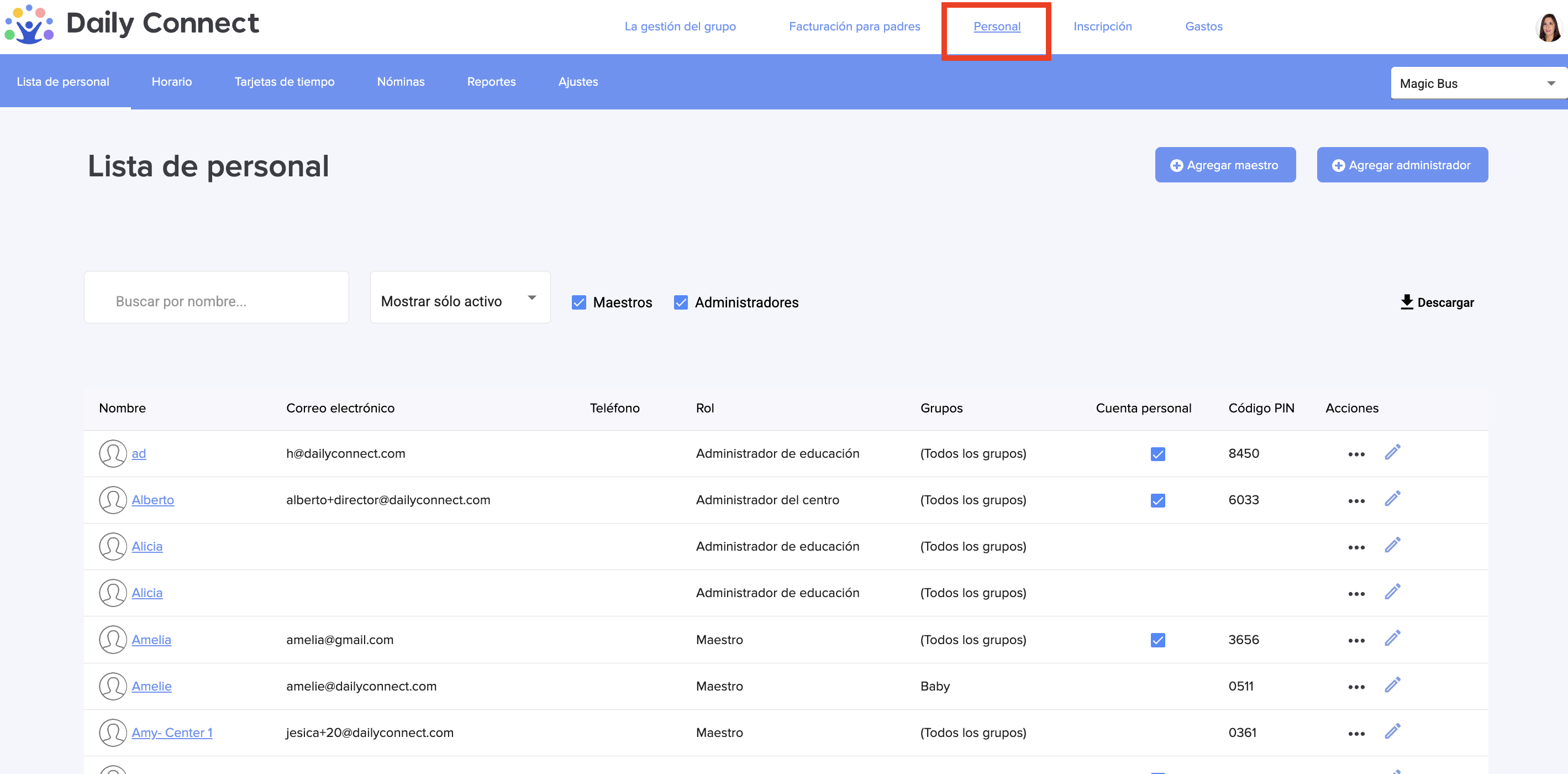
Task: Click the Daily Connect logo icon
Action: (29, 24)
